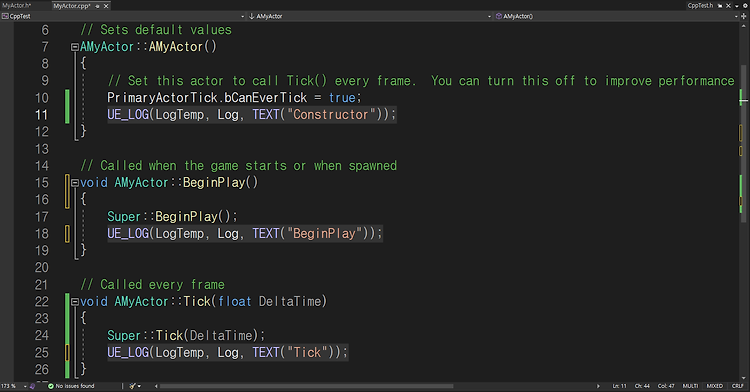Open the window options gear icon
Image resolution: width=750 pixels, height=392 pixels.
coord(745,6)
